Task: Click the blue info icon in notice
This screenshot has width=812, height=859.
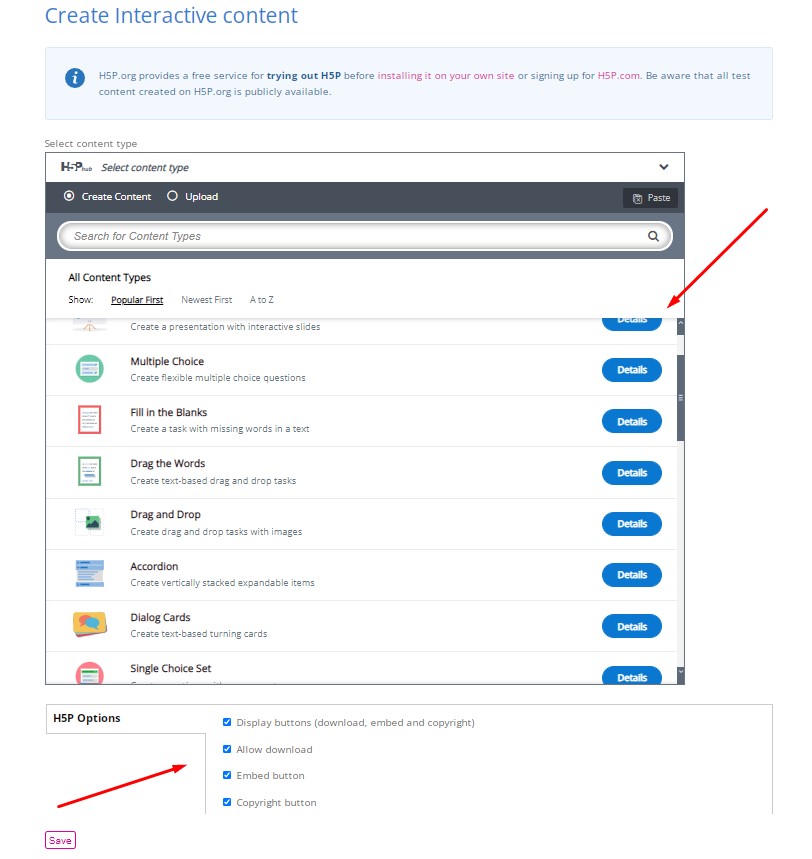Action: pyautogui.click(x=75, y=78)
